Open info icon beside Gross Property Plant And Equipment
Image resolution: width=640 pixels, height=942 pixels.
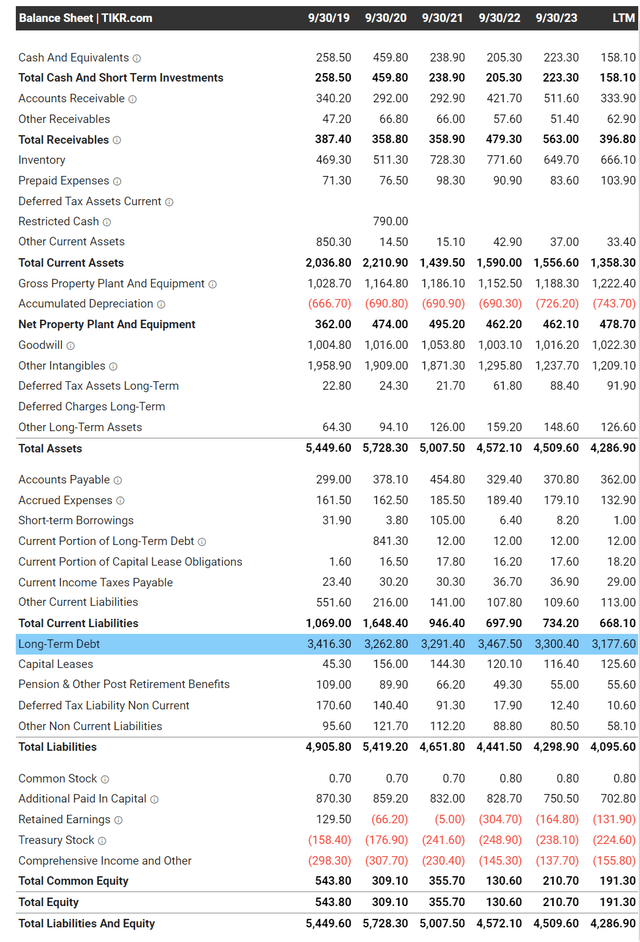[212, 284]
